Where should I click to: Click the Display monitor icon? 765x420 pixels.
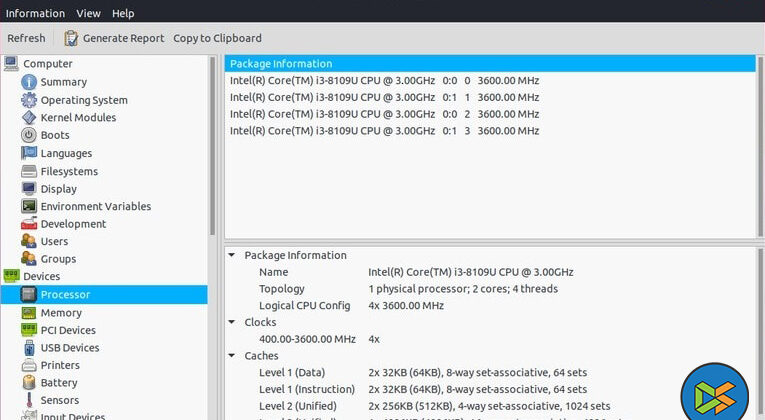(29, 189)
